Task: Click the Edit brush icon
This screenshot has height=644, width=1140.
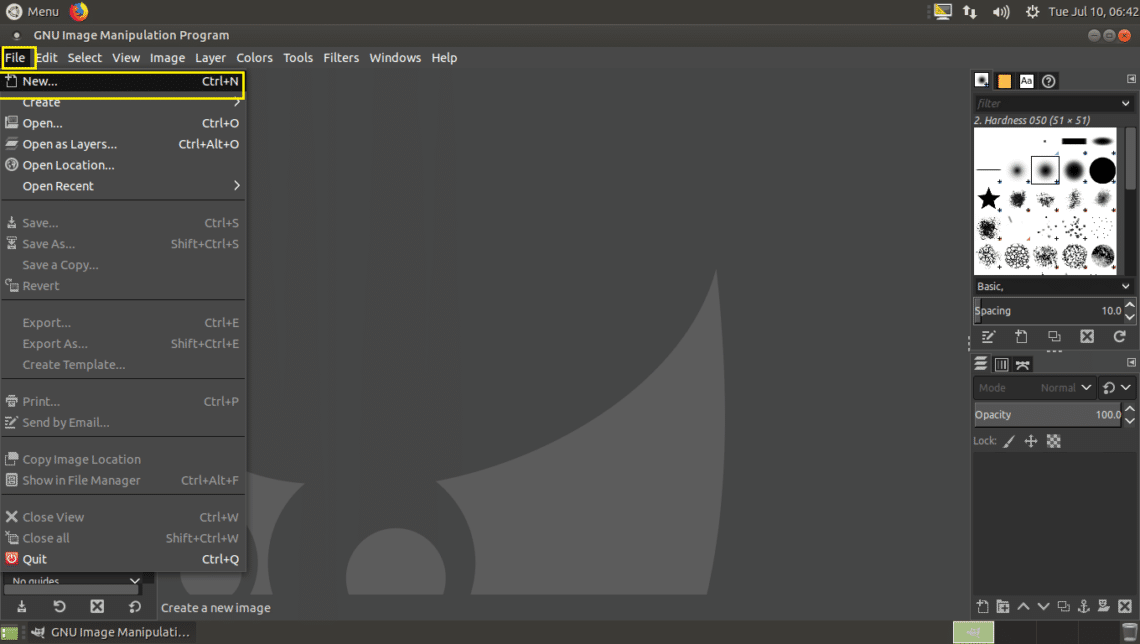Action: tap(988, 337)
